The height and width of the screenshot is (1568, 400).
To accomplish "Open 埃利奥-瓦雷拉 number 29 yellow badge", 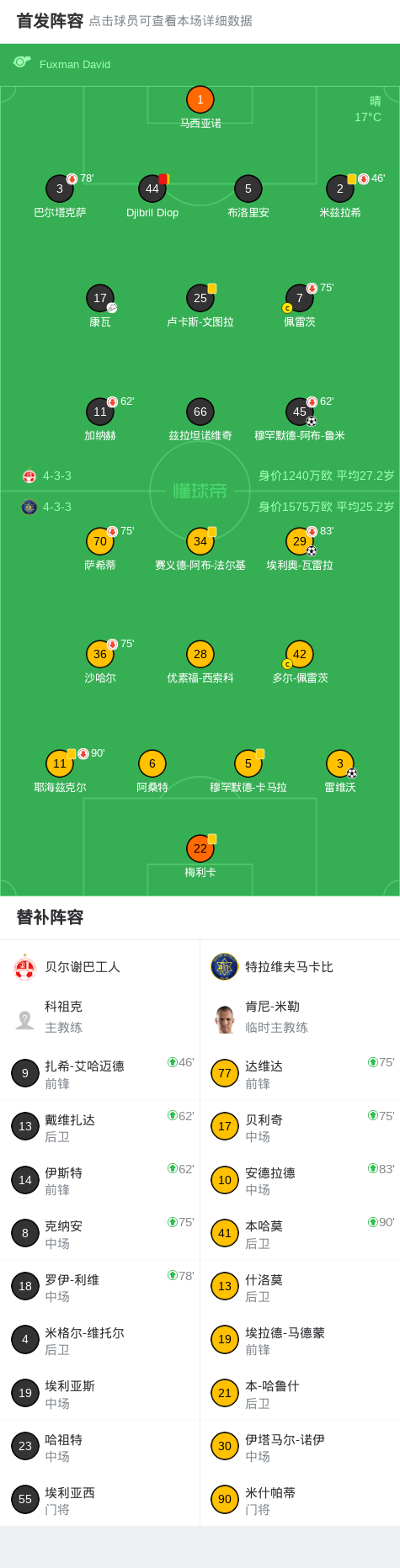I will 299,541.
